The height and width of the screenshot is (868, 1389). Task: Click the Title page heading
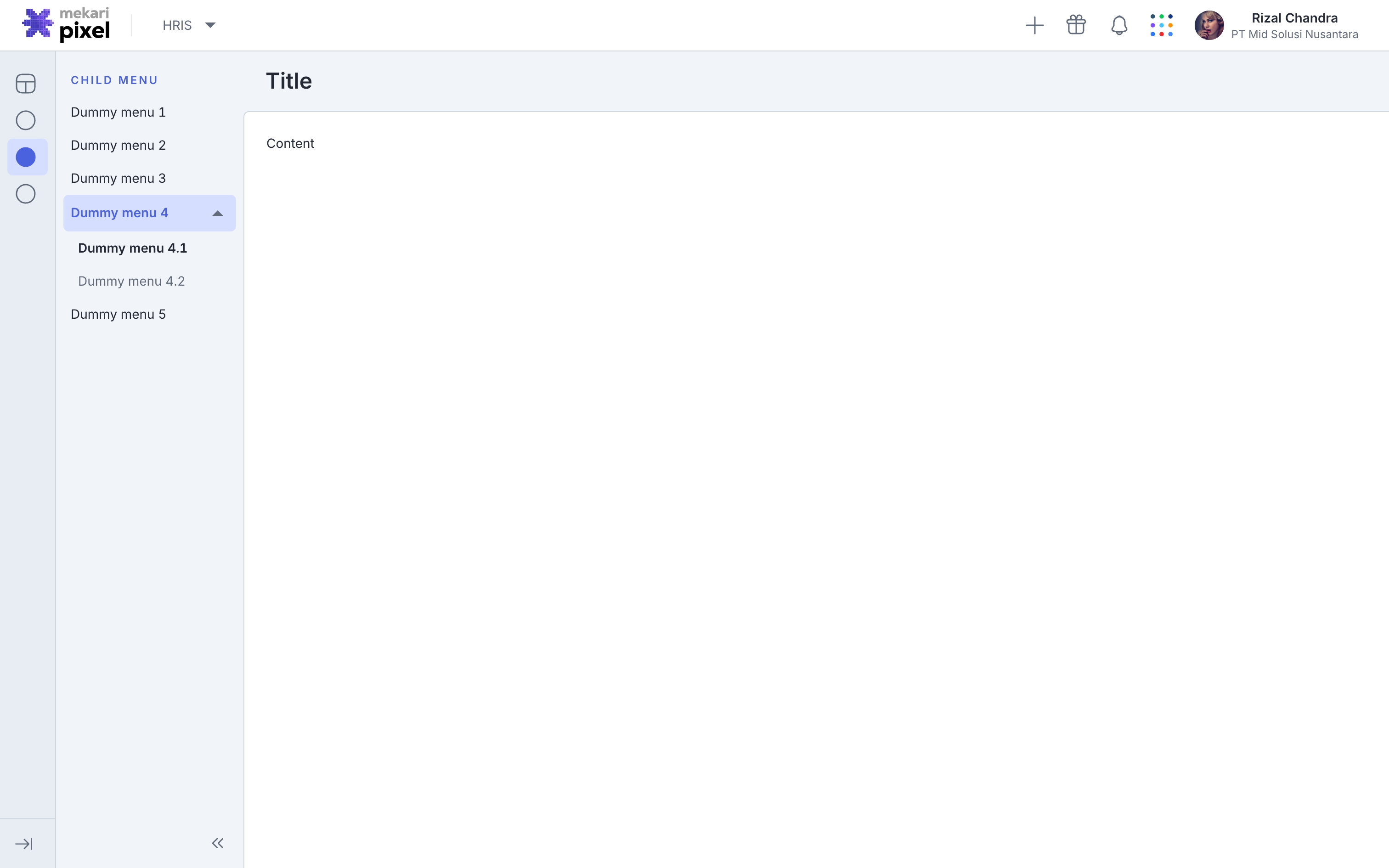click(289, 81)
